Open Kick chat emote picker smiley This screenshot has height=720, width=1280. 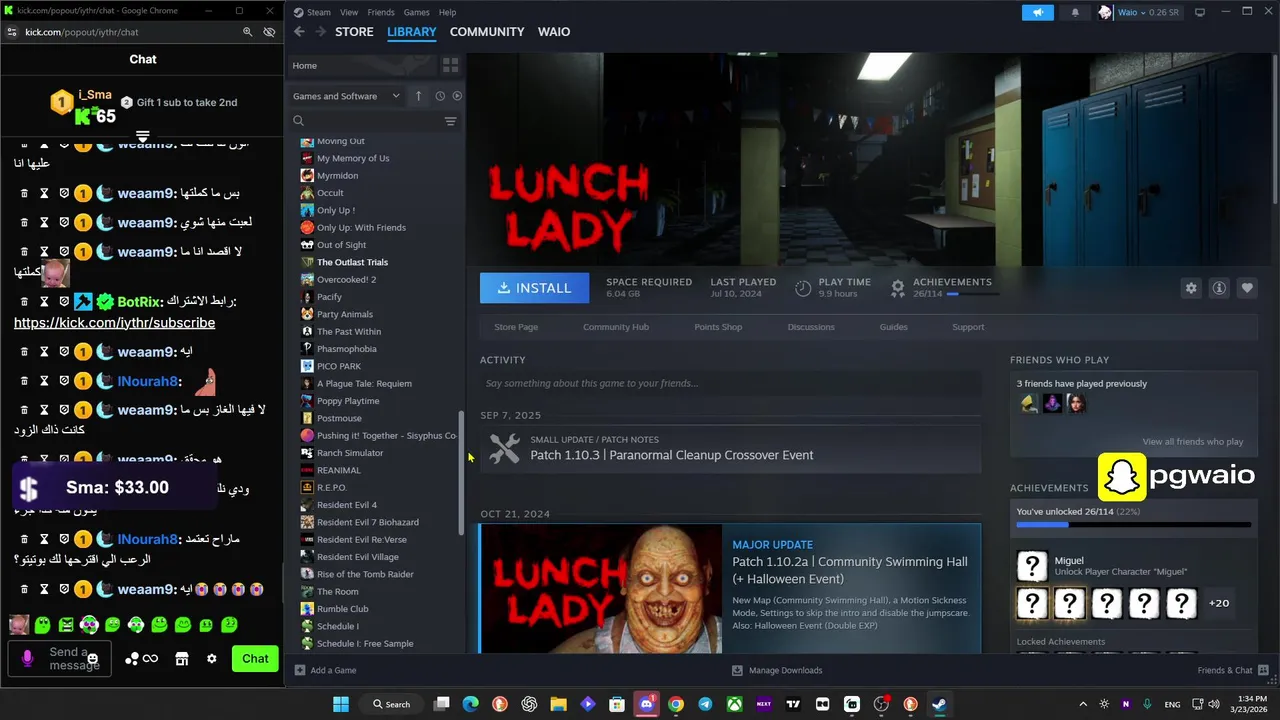click(x=92, y=659)
